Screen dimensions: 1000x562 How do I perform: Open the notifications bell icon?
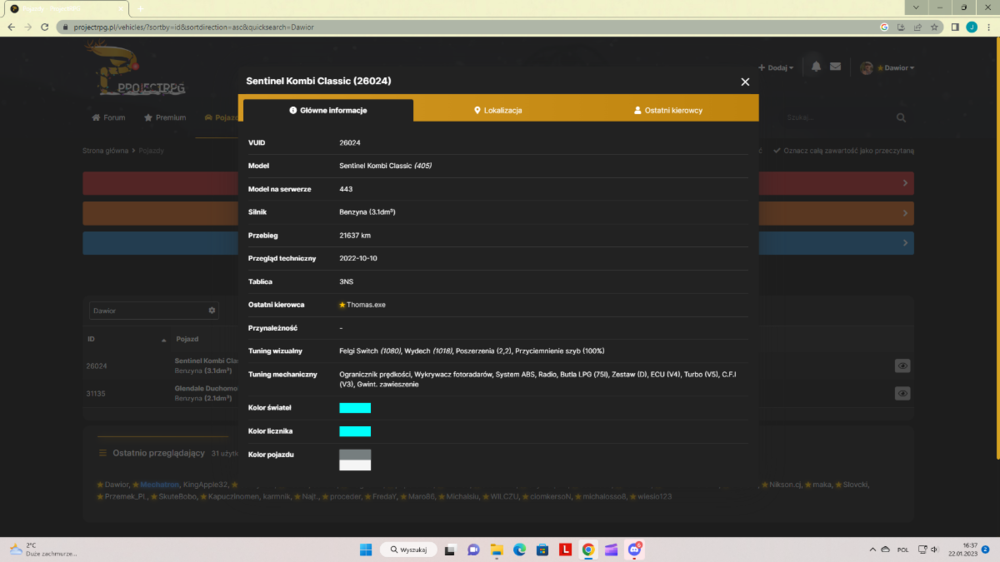click(816, 66)
